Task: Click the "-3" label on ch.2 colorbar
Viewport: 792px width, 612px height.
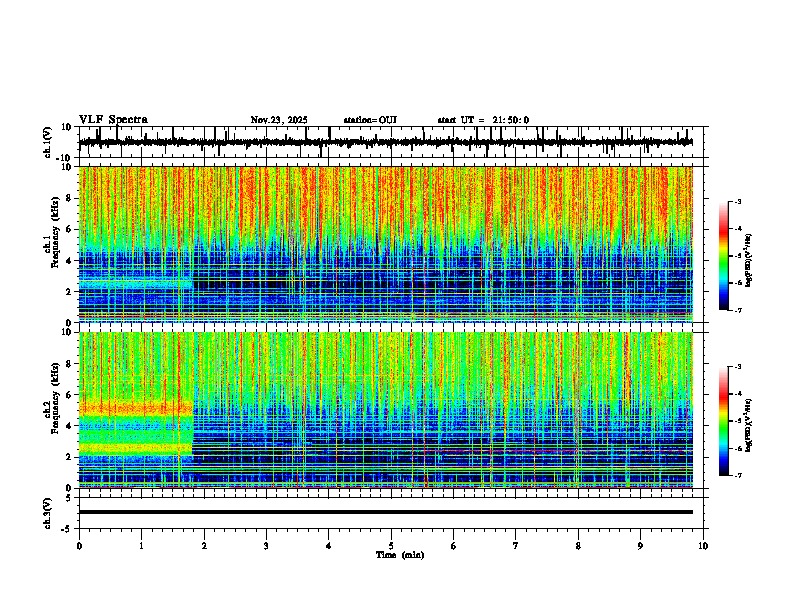Action: click(x=738, y=367)
